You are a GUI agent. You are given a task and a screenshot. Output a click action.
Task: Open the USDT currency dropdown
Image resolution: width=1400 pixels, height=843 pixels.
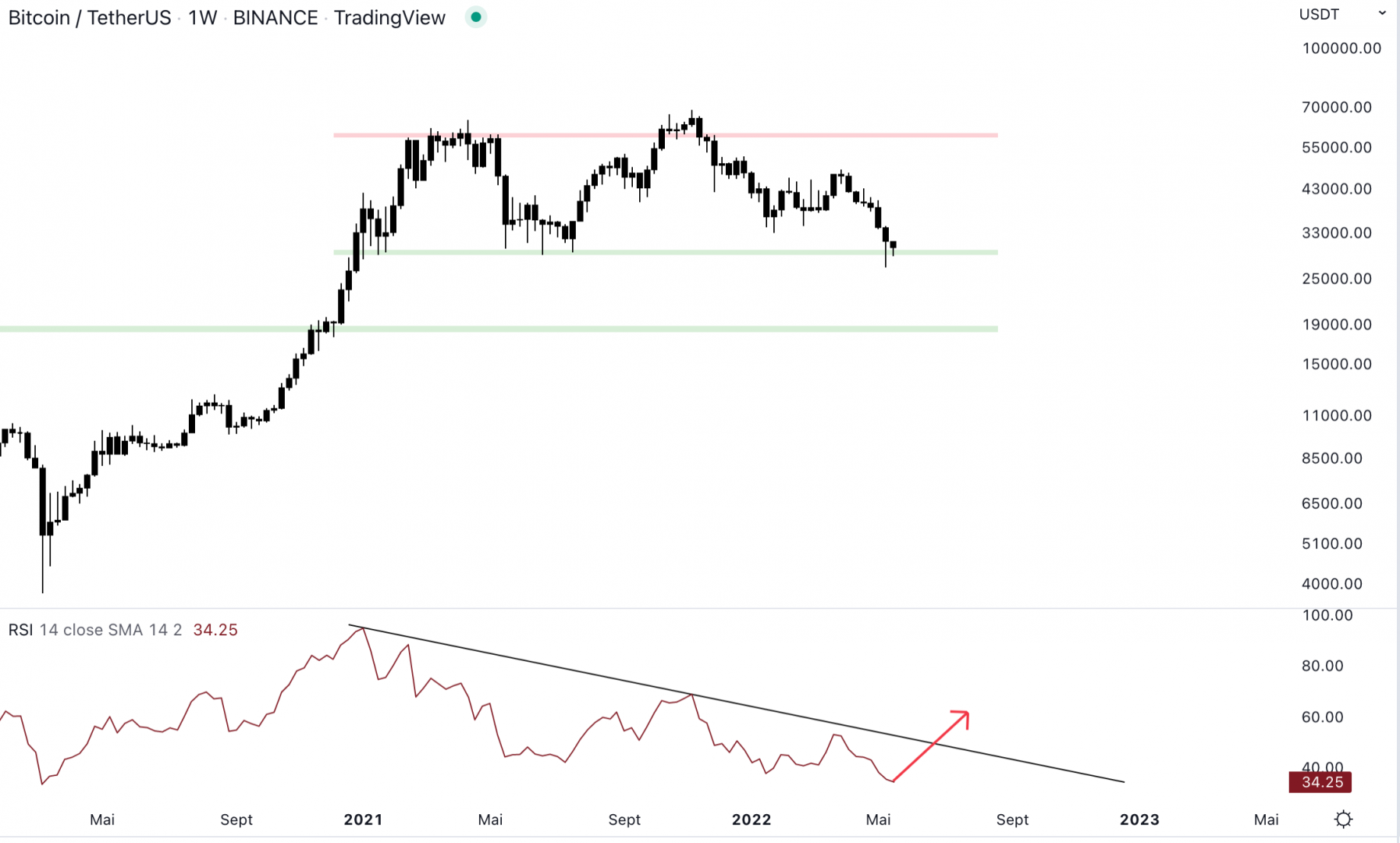(1342, 14)
